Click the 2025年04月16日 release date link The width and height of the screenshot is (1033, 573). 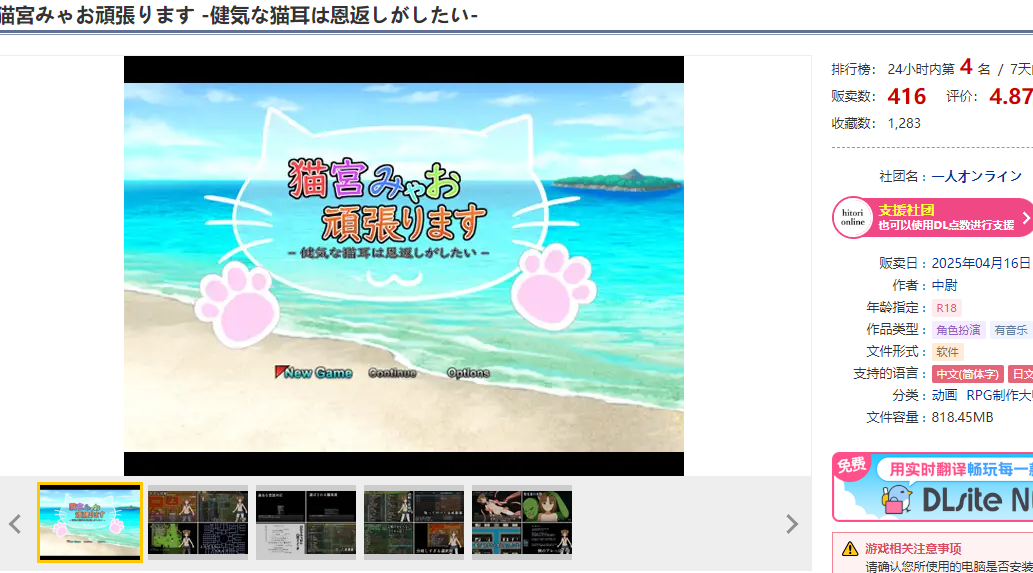click(980, 263)
